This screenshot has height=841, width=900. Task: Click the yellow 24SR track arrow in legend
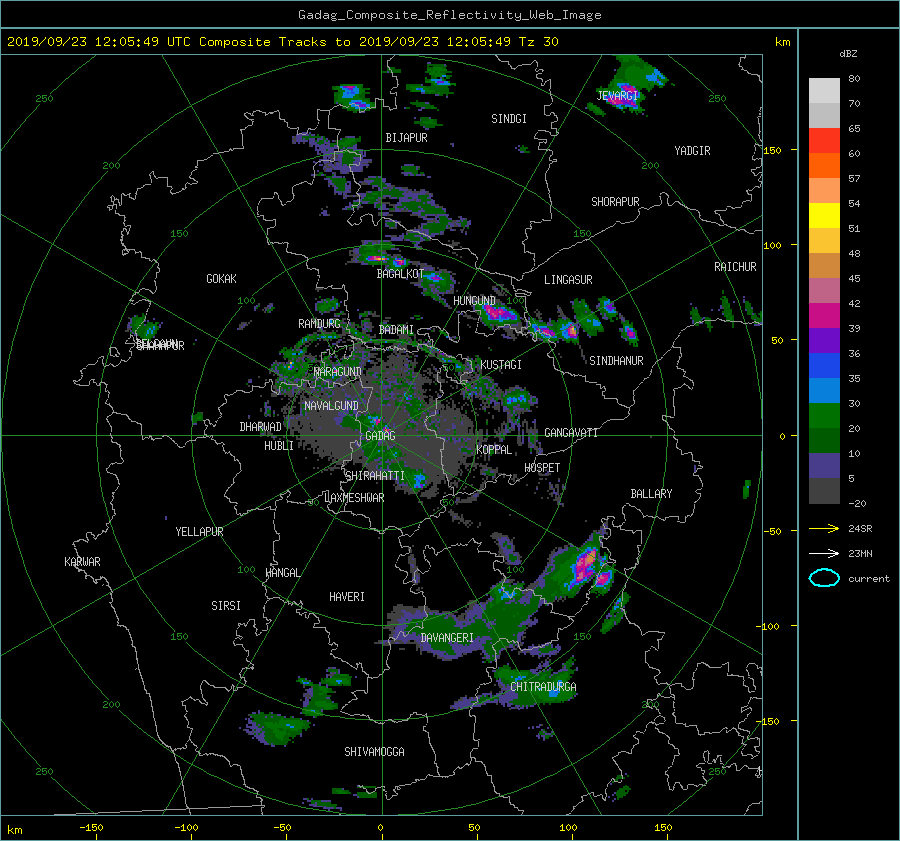[824, 528]
